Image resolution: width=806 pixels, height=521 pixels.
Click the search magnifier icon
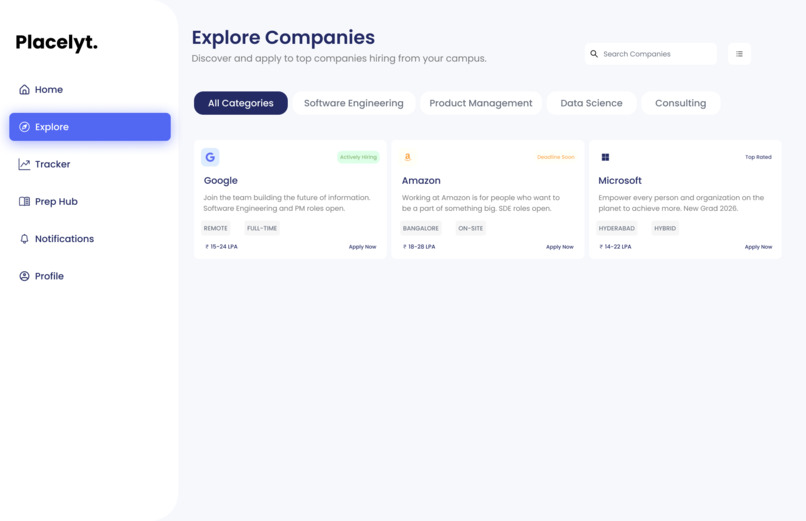594,54
